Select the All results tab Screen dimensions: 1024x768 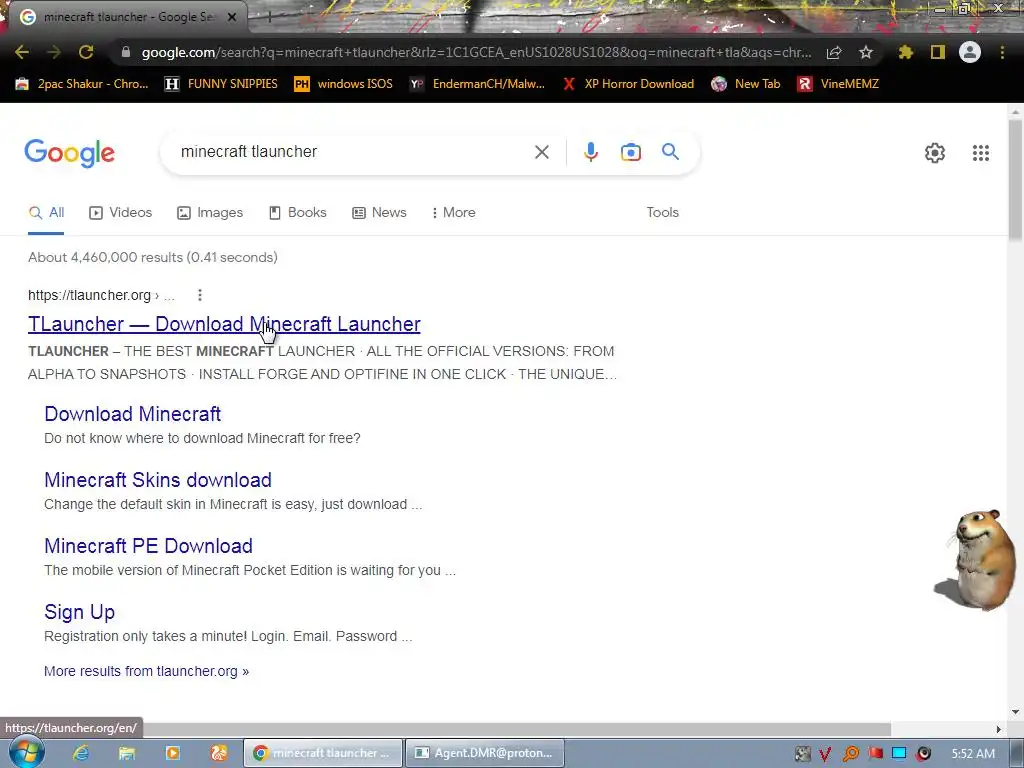[46, 213]
